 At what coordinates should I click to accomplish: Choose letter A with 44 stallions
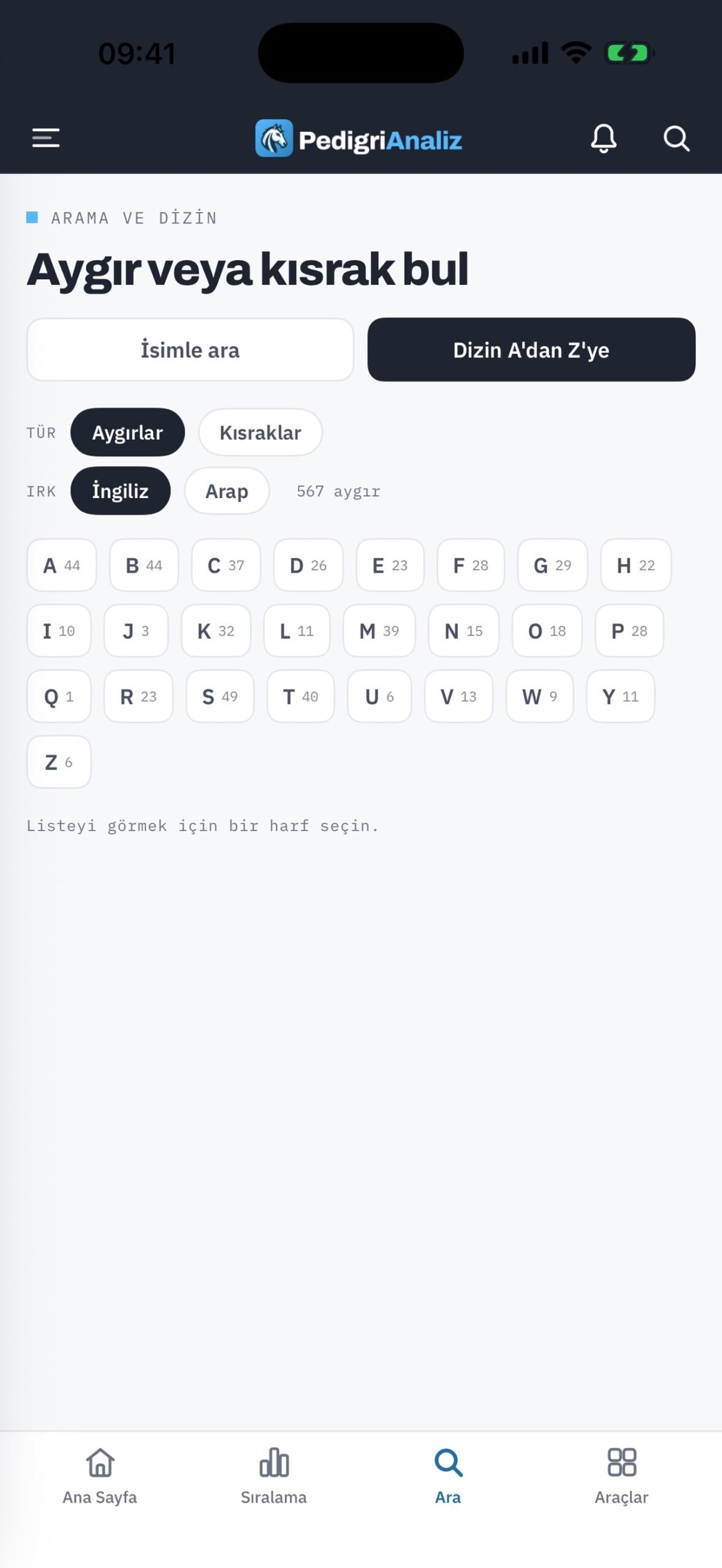coord(62,565)
